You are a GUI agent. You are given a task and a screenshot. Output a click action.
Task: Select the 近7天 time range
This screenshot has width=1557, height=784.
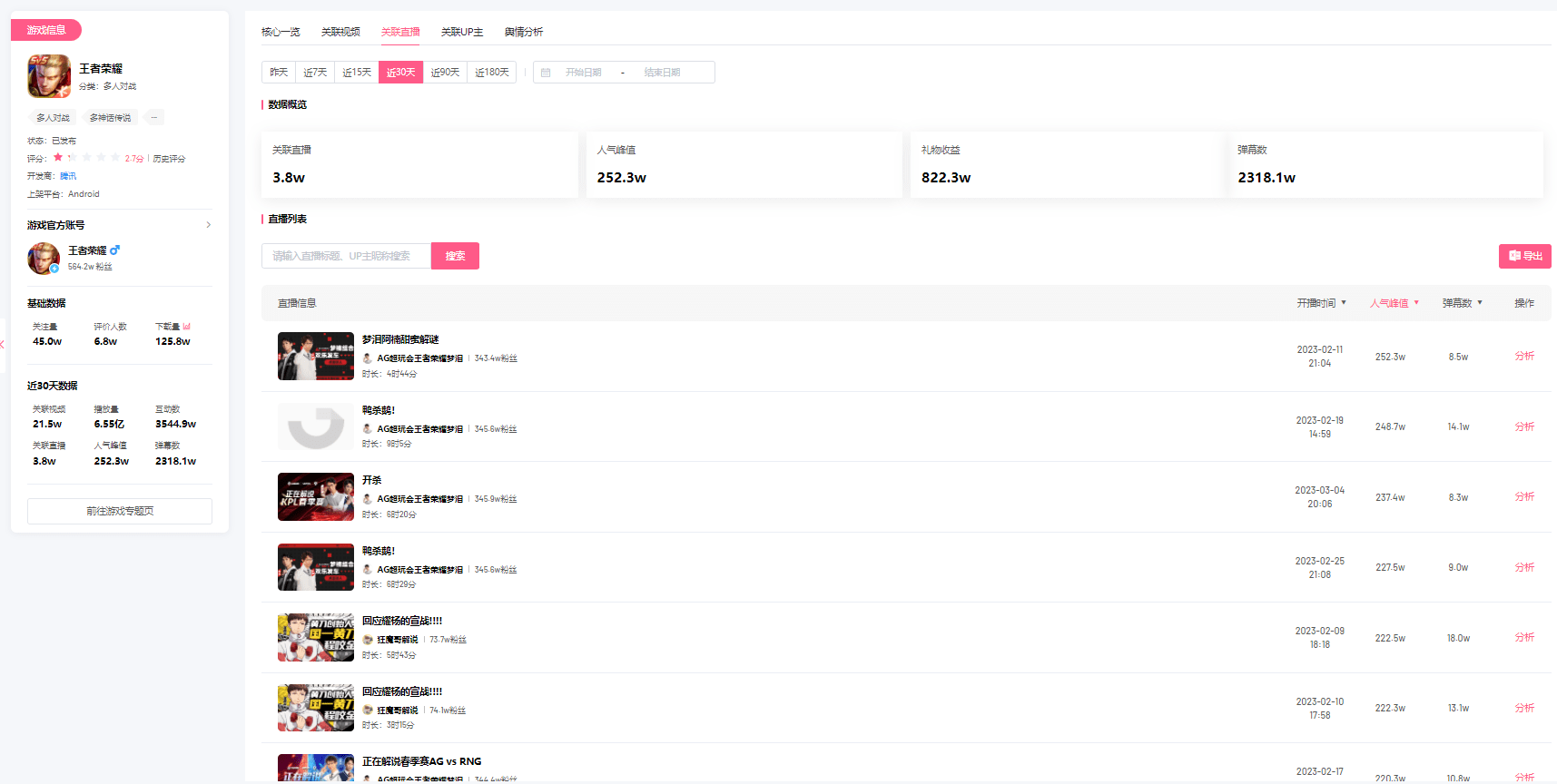point(315,73)
